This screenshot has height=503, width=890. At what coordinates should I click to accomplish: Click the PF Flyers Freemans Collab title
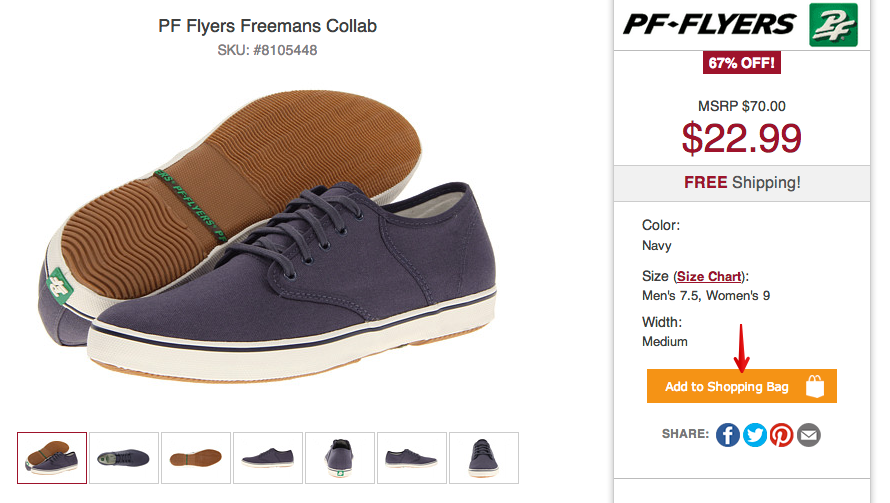coord(268,25)
